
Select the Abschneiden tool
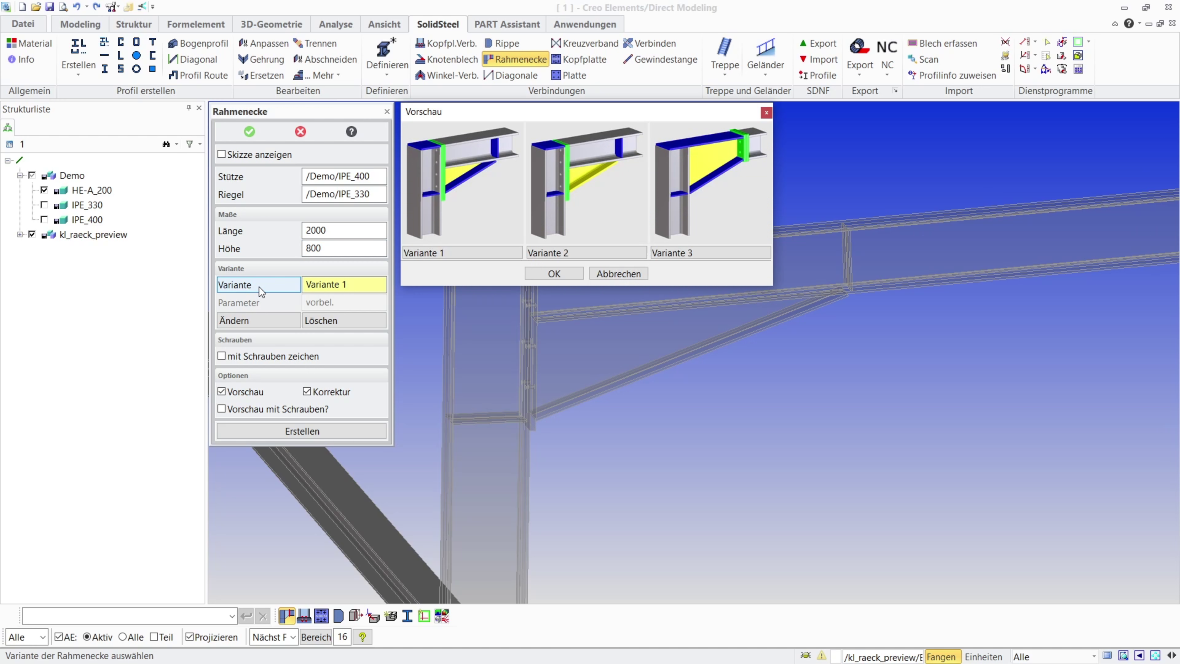pyautogui.click(x=325, y=59)
